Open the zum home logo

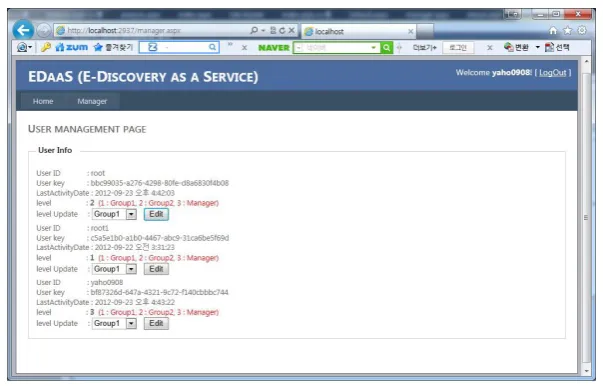coord(72,47)
